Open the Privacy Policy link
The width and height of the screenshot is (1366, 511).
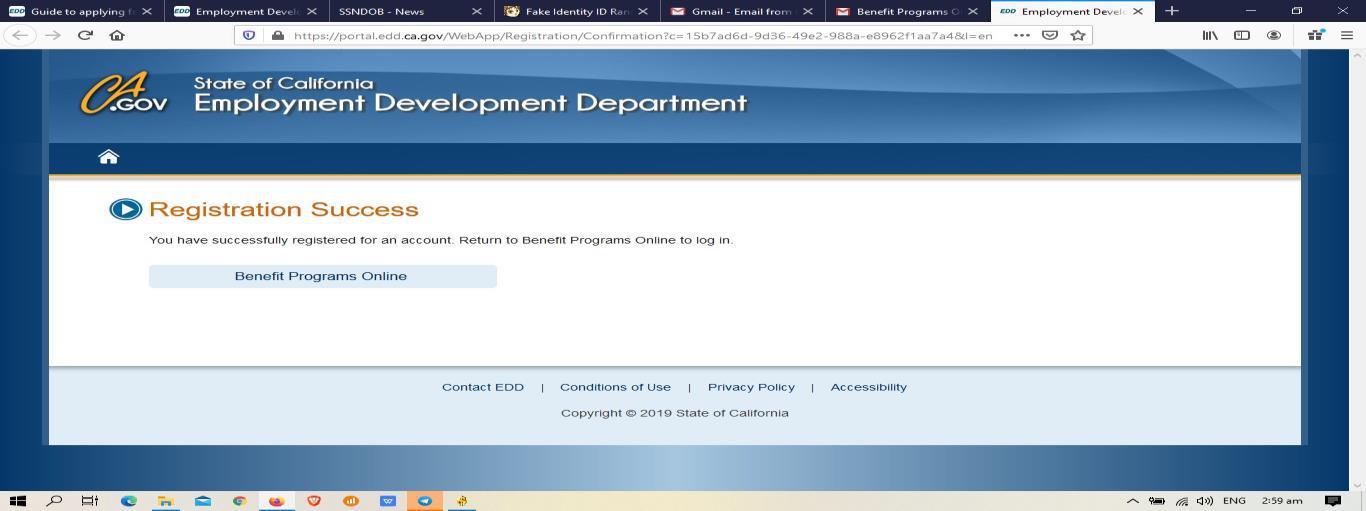(x=751, y=387)
